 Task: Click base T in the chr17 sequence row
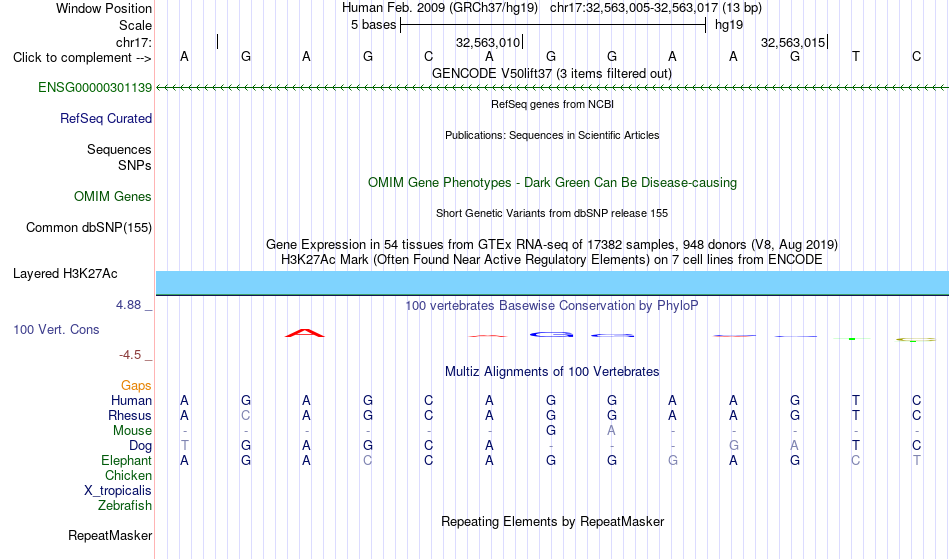click(x=855, y=56)
